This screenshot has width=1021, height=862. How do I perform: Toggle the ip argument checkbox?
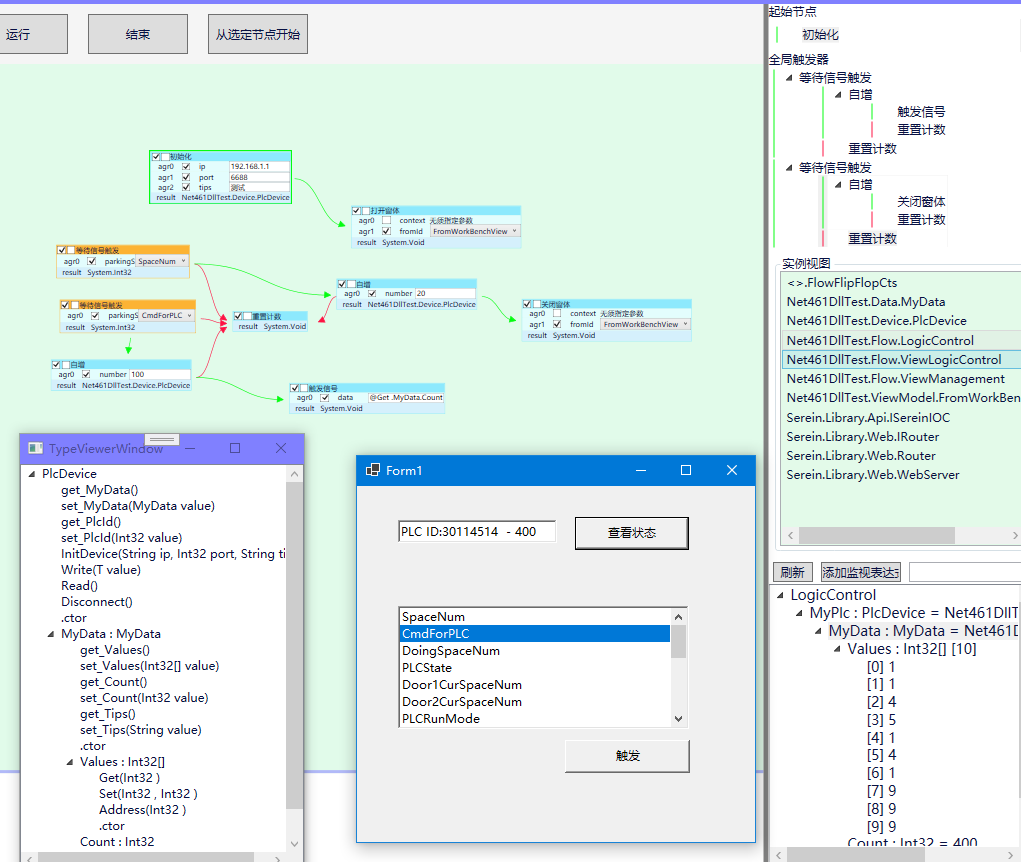186,167
